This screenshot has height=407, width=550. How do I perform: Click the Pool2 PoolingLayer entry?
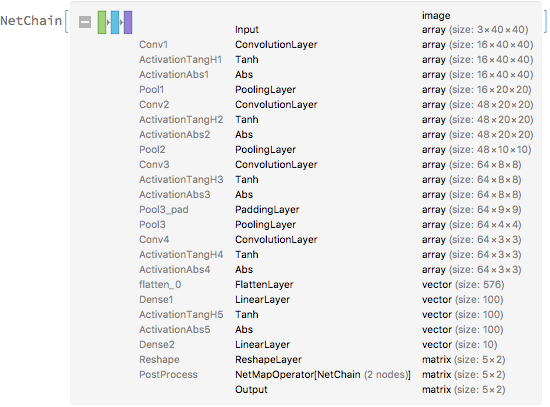click(336, 149)
